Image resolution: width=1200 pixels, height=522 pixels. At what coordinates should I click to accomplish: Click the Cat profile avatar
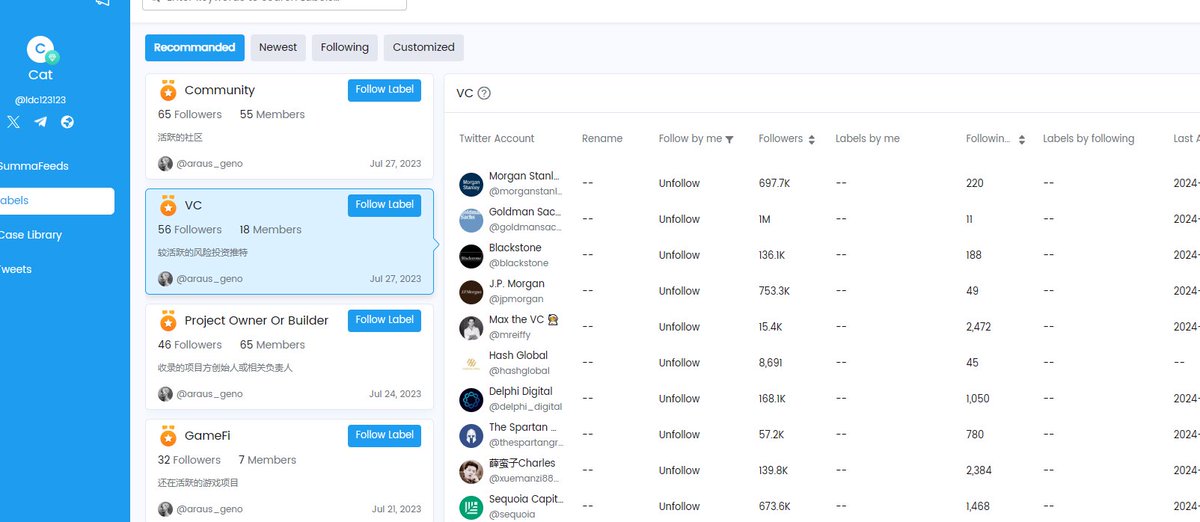(x=41, y=49)
